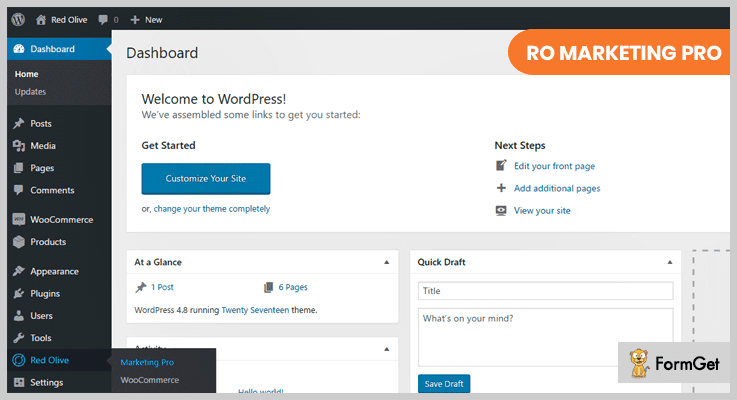Open the 1 Post link
The width and height of the screenshot is (737, 400).
(162, 287)
